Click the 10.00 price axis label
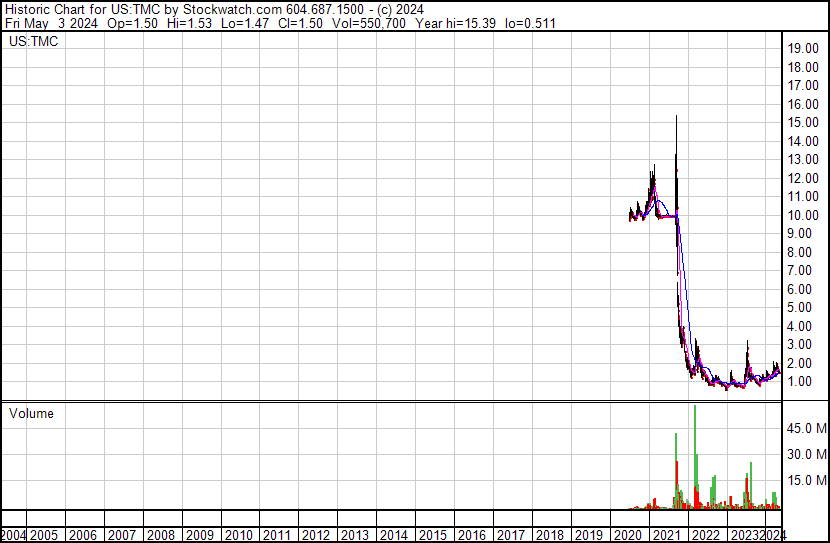Viewport: 830px width, 543px height. click(803, 215)
